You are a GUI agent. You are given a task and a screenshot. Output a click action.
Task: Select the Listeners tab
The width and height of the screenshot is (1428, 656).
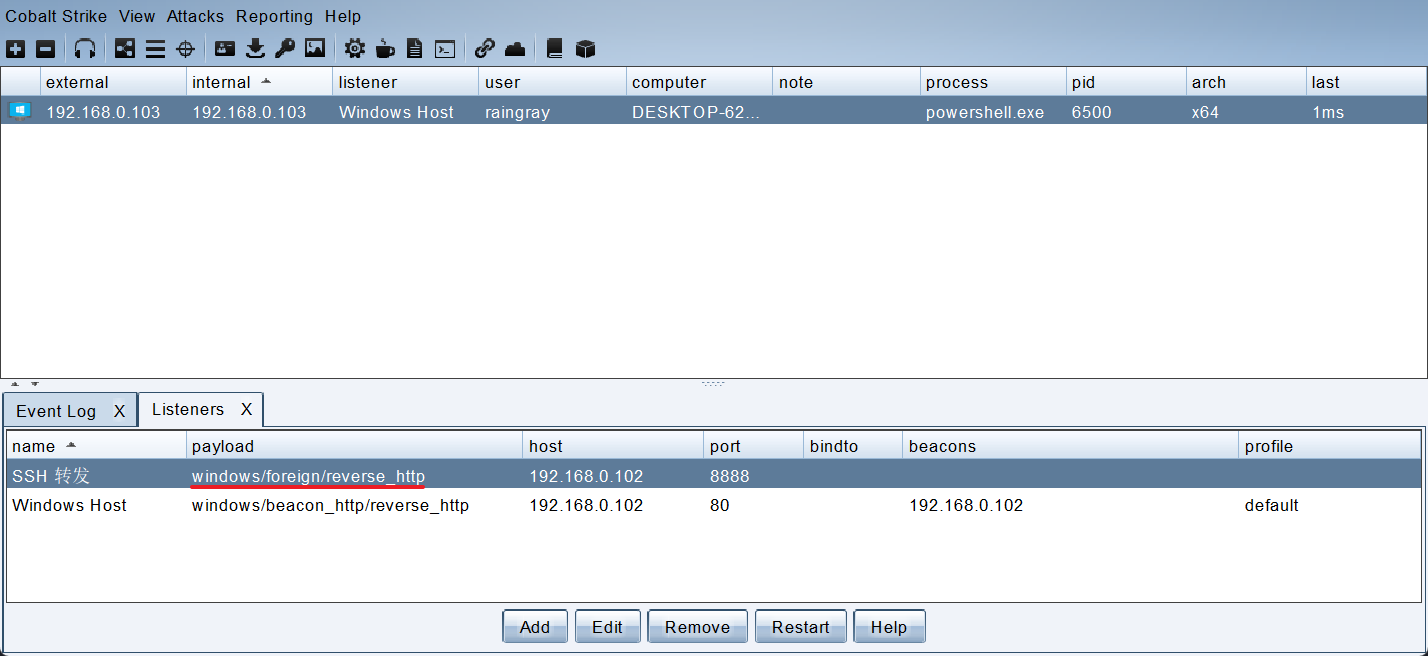188,409
